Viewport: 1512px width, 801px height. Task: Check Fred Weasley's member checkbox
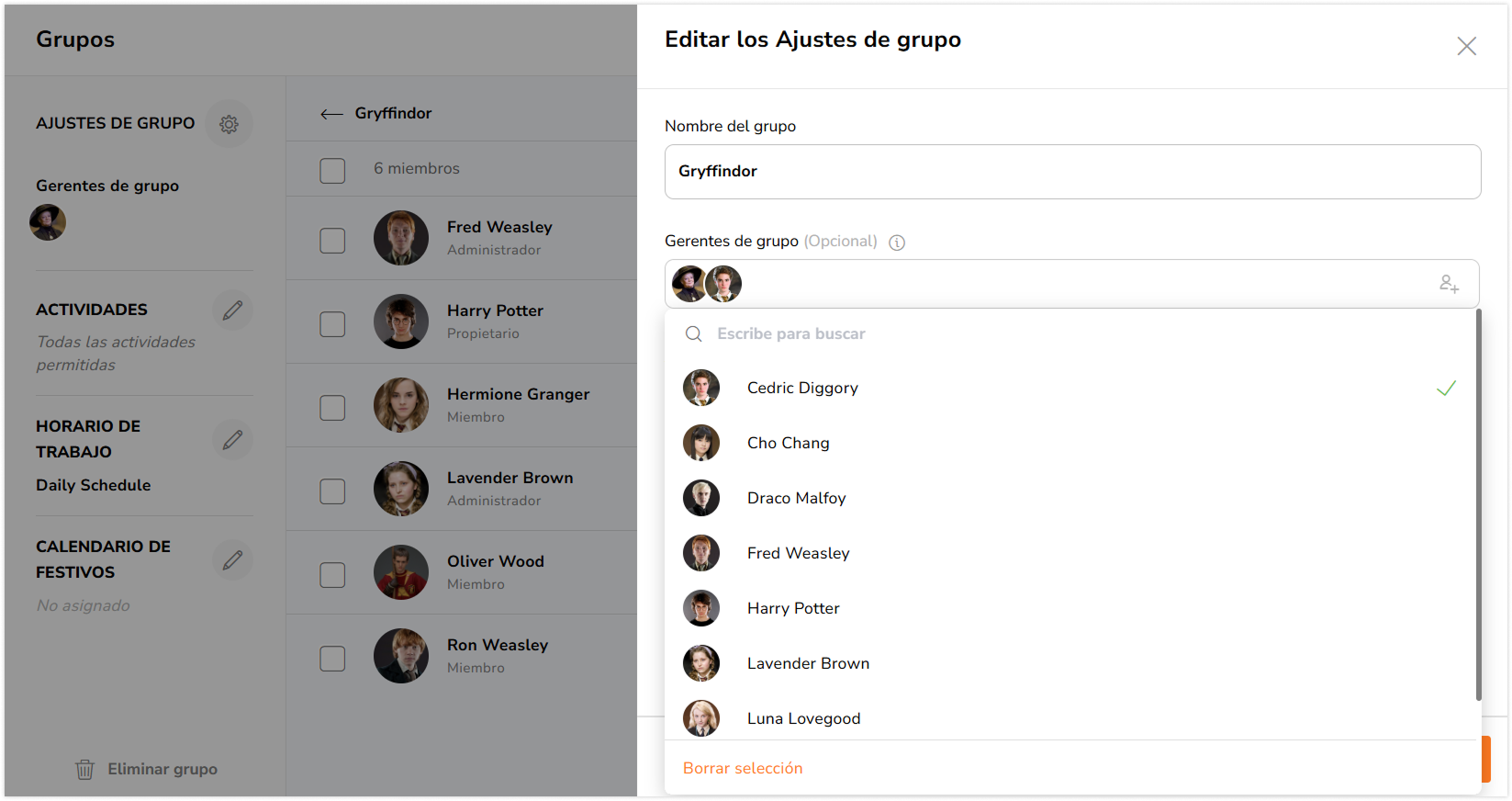(x=332, y=241)
